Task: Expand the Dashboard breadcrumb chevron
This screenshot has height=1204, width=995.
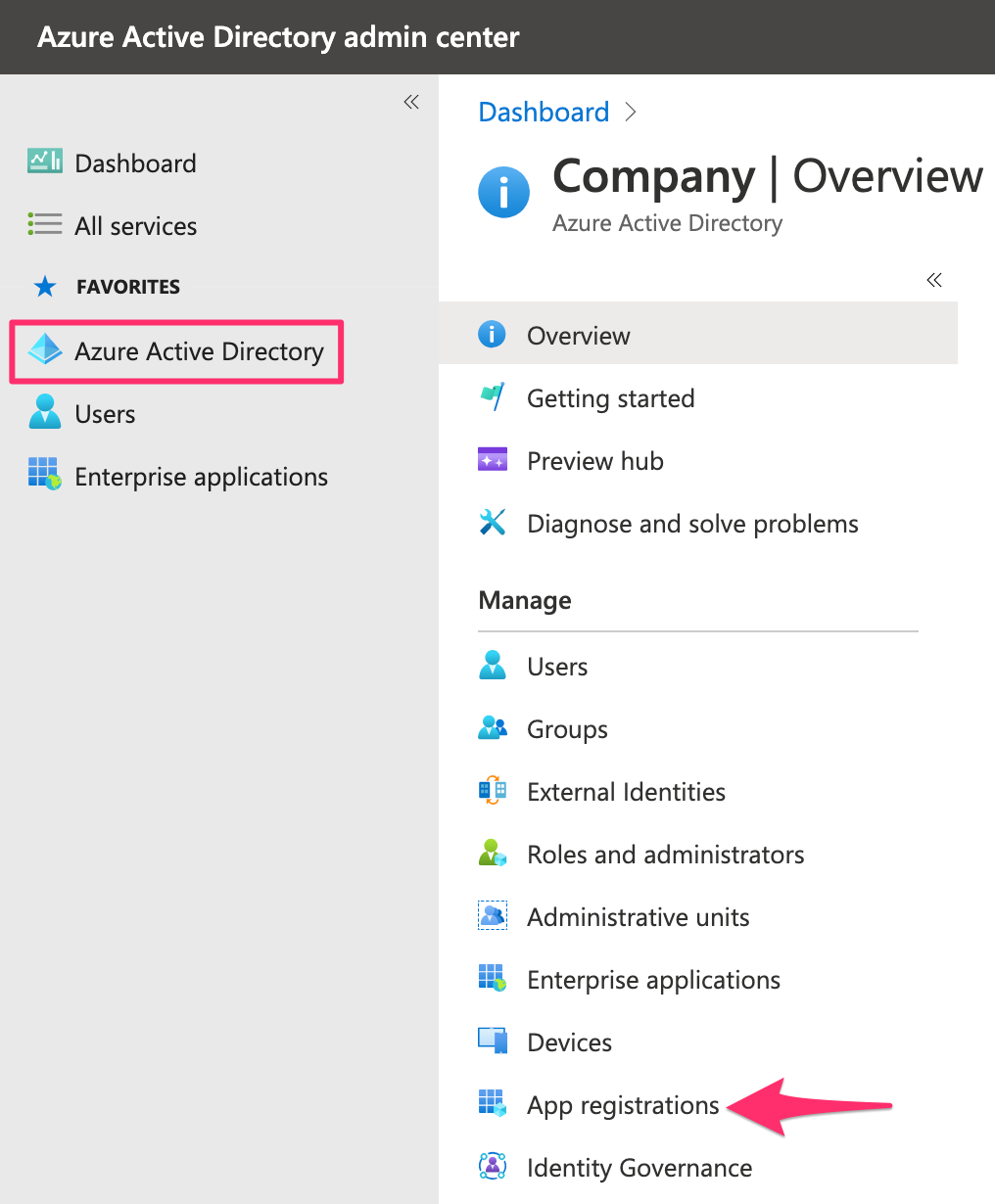Action: pos(630,112)
